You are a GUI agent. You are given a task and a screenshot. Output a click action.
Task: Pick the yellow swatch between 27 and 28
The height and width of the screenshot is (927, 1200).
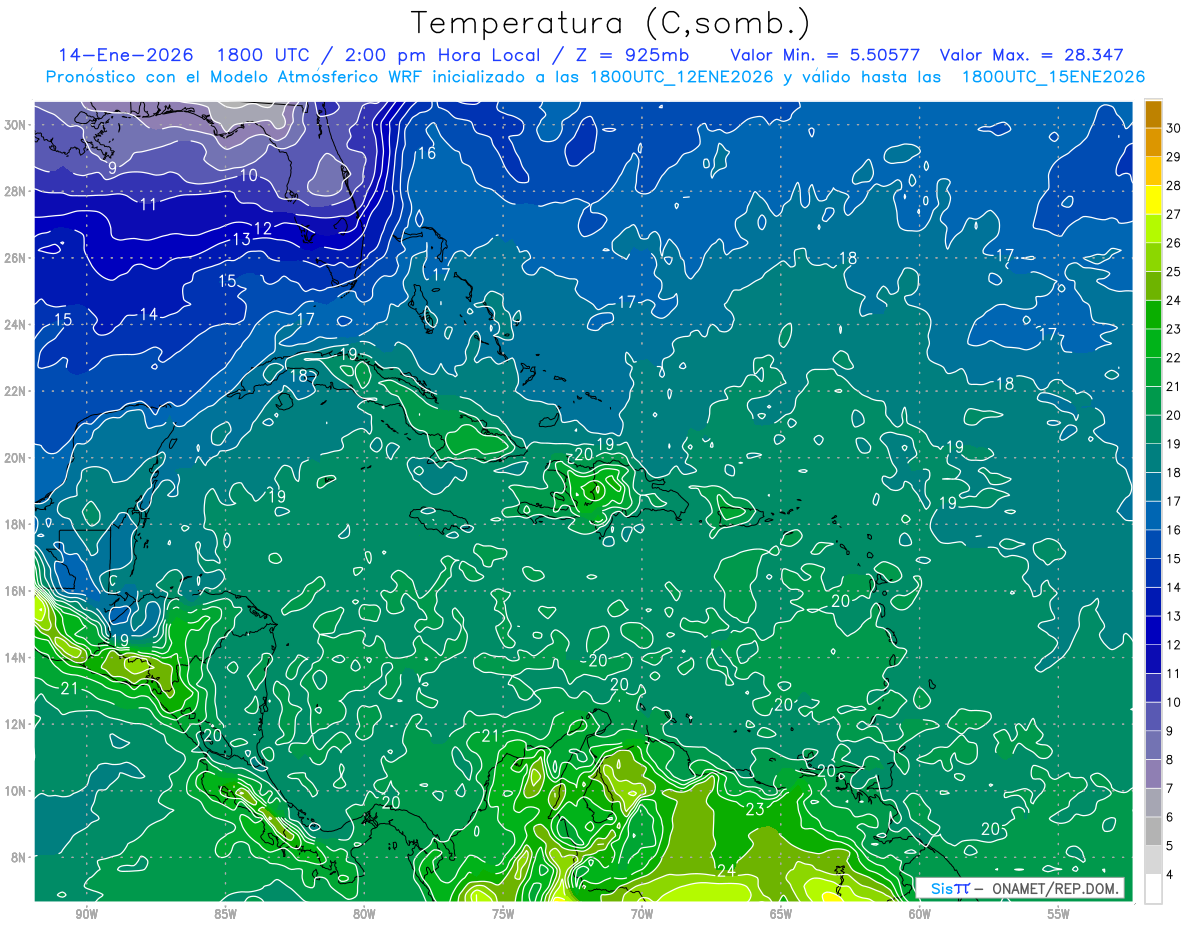[x=1153, y=200]
